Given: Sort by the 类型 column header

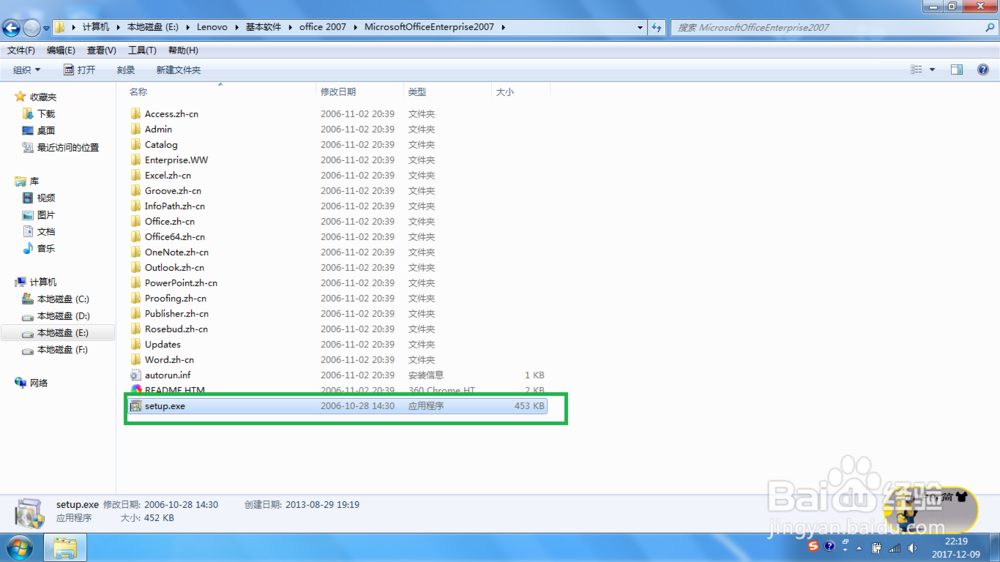Looking at the screenshot, I should point(417,92).
